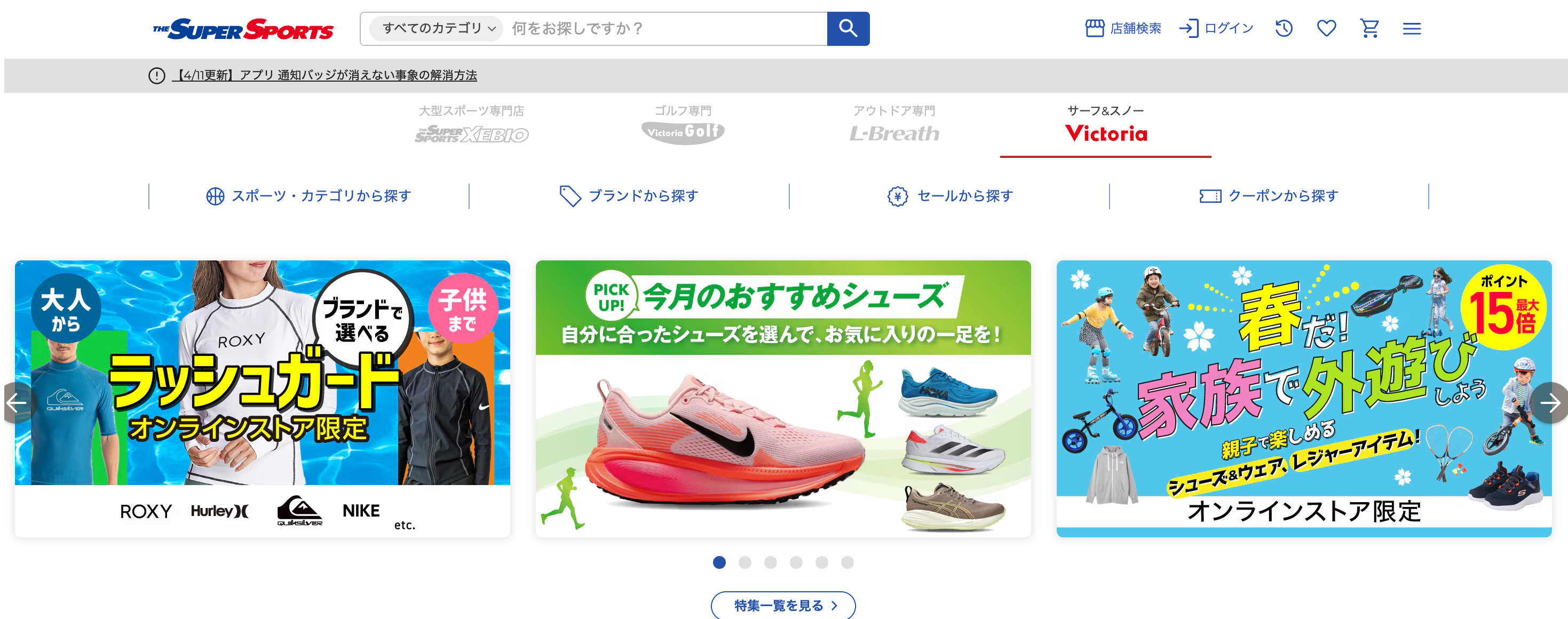Click the blue magnifier search button
1568x619 pixels.
coord(848,29)
